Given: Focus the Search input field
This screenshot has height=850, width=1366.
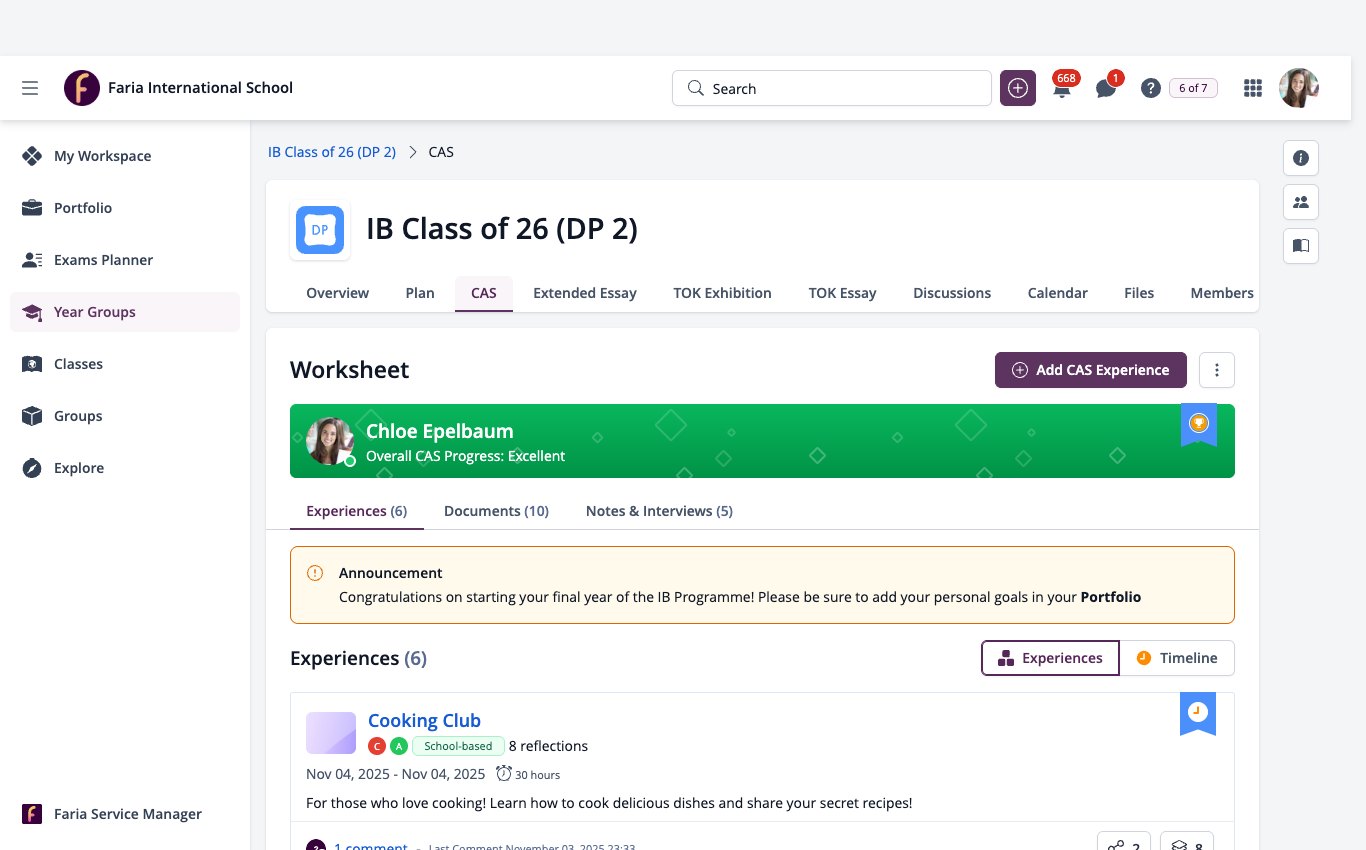Looking at the screenshot, I should [x=832, y=88].
